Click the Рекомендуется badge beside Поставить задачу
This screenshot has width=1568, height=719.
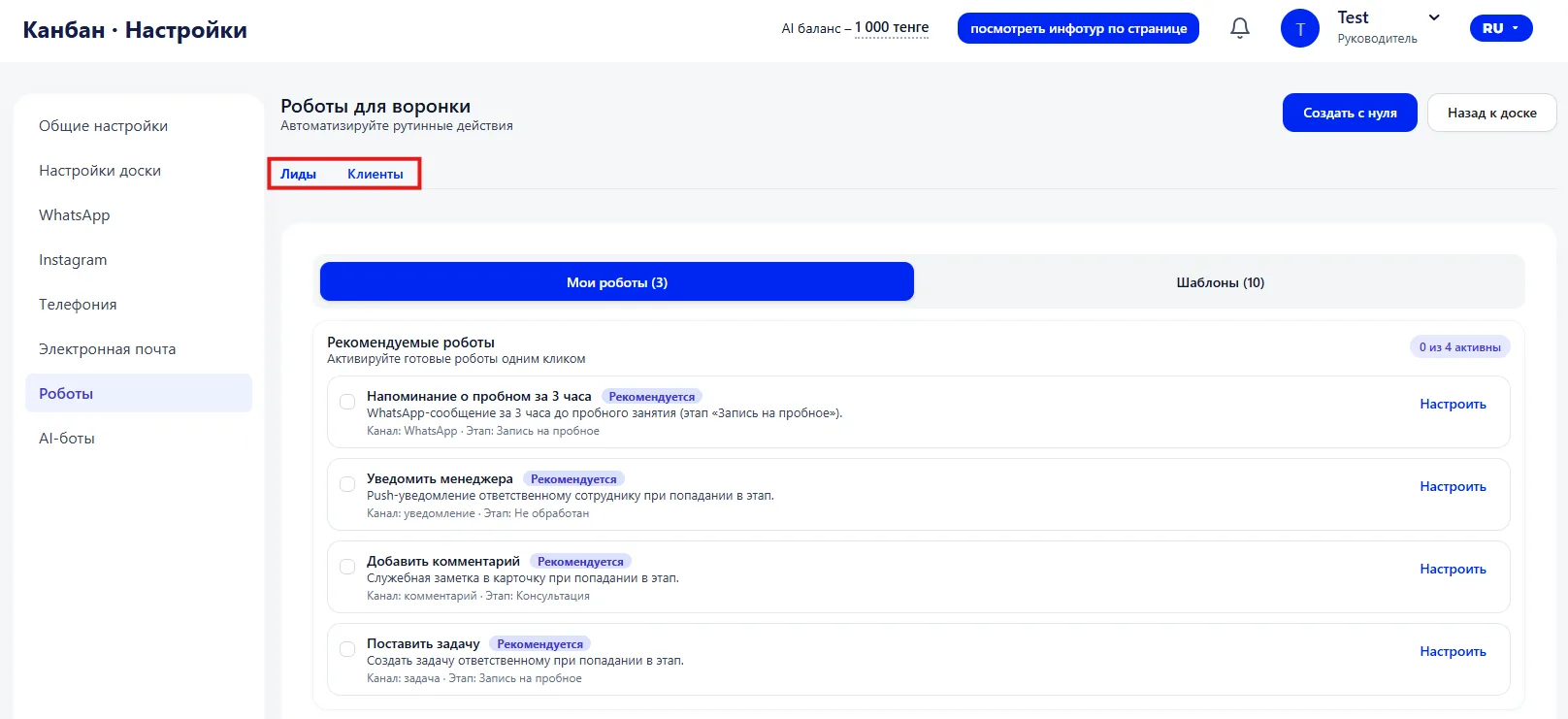click(539, 644)
